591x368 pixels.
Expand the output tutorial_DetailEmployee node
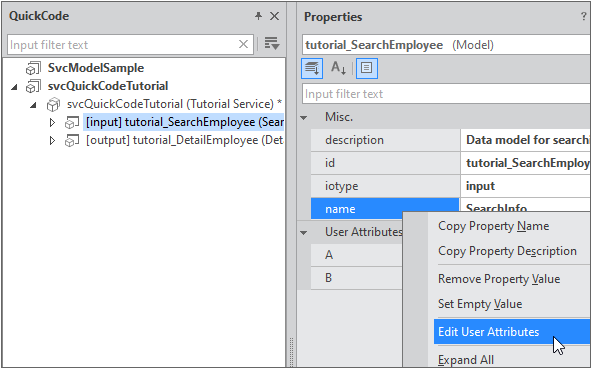[x=52, y=140]
